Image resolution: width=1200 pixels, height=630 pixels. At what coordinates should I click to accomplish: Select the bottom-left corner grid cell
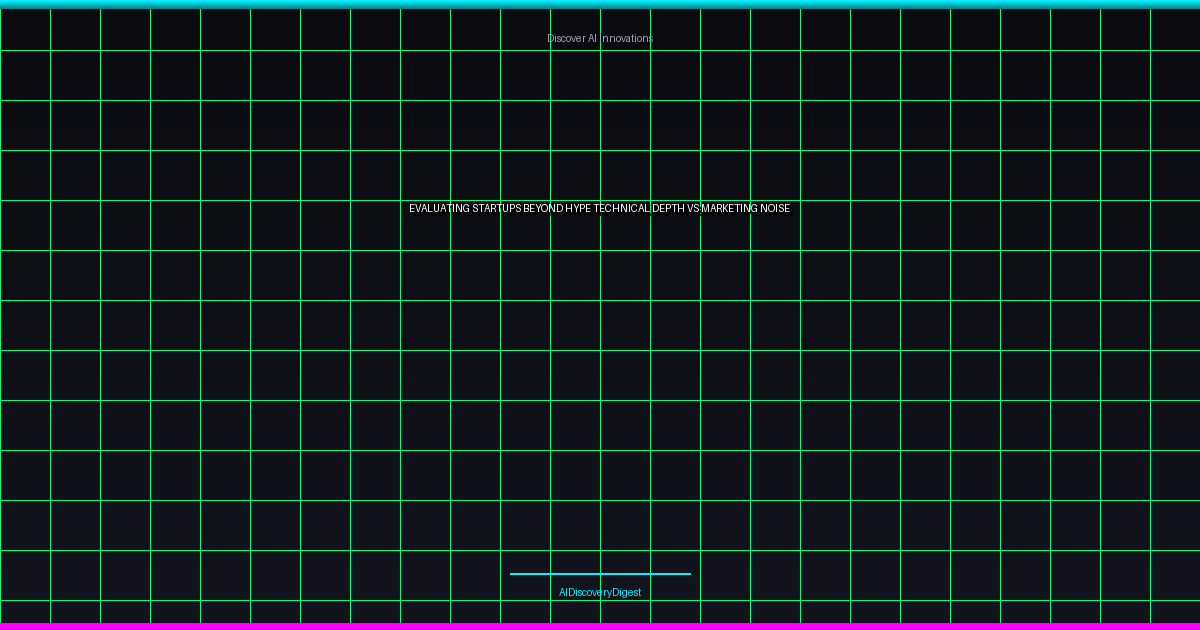[25, 611]
